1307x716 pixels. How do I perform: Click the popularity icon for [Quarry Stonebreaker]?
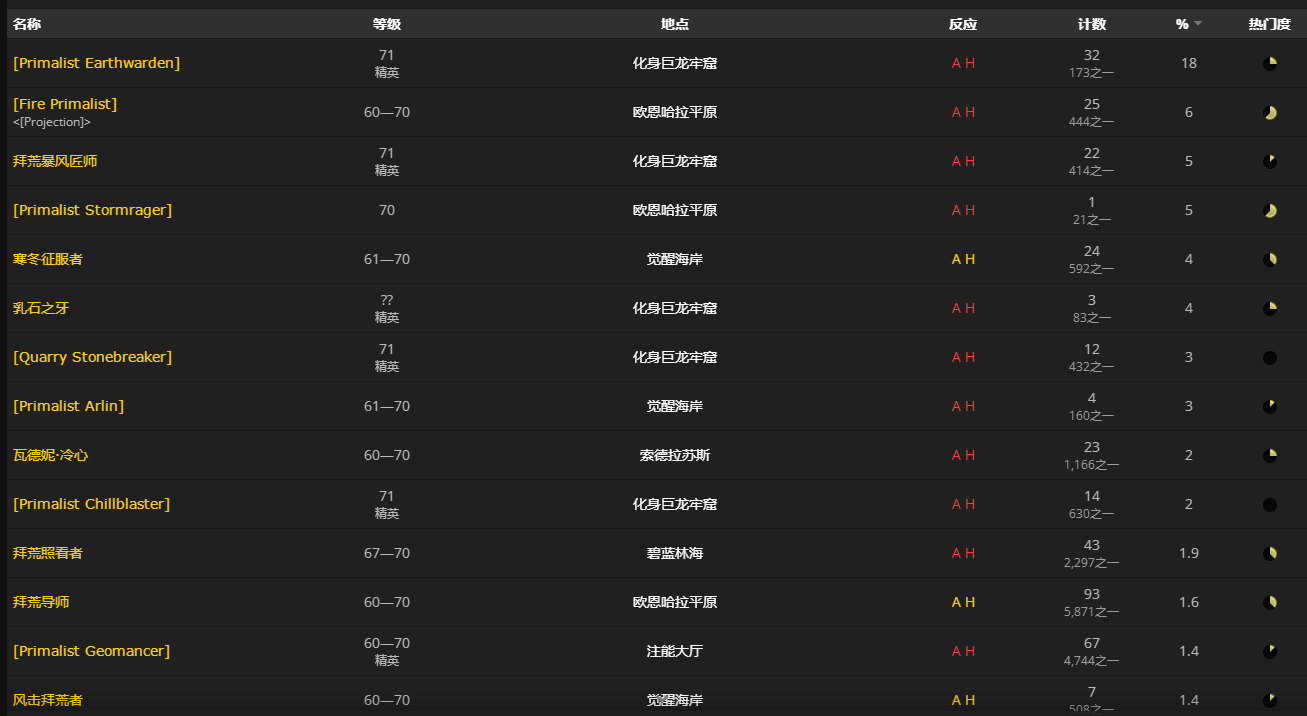coord(1271,357)
